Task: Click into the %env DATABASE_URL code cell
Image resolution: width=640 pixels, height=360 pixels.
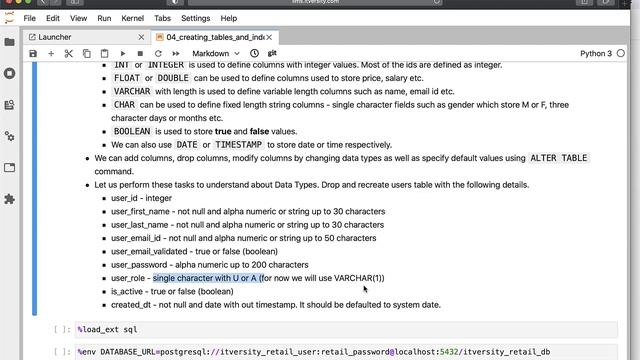Action: tap(346, 352)
